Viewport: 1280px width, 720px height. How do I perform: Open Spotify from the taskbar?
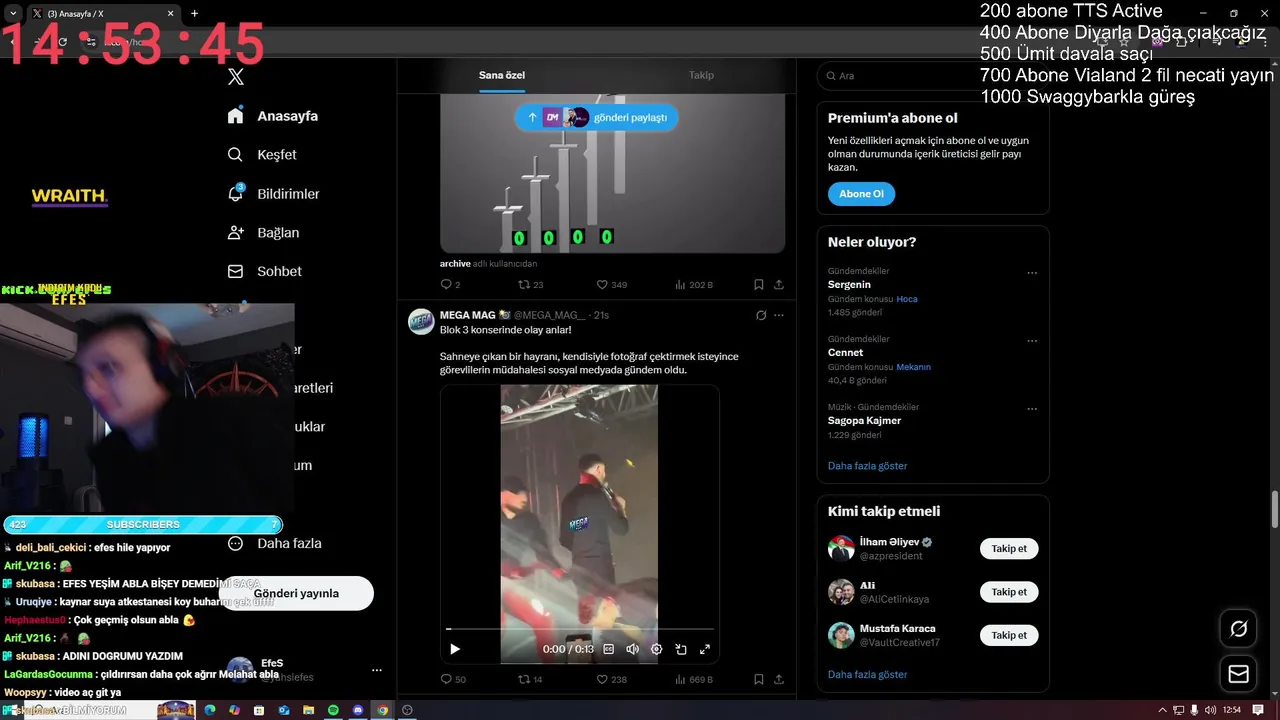[x=333, y=710]
